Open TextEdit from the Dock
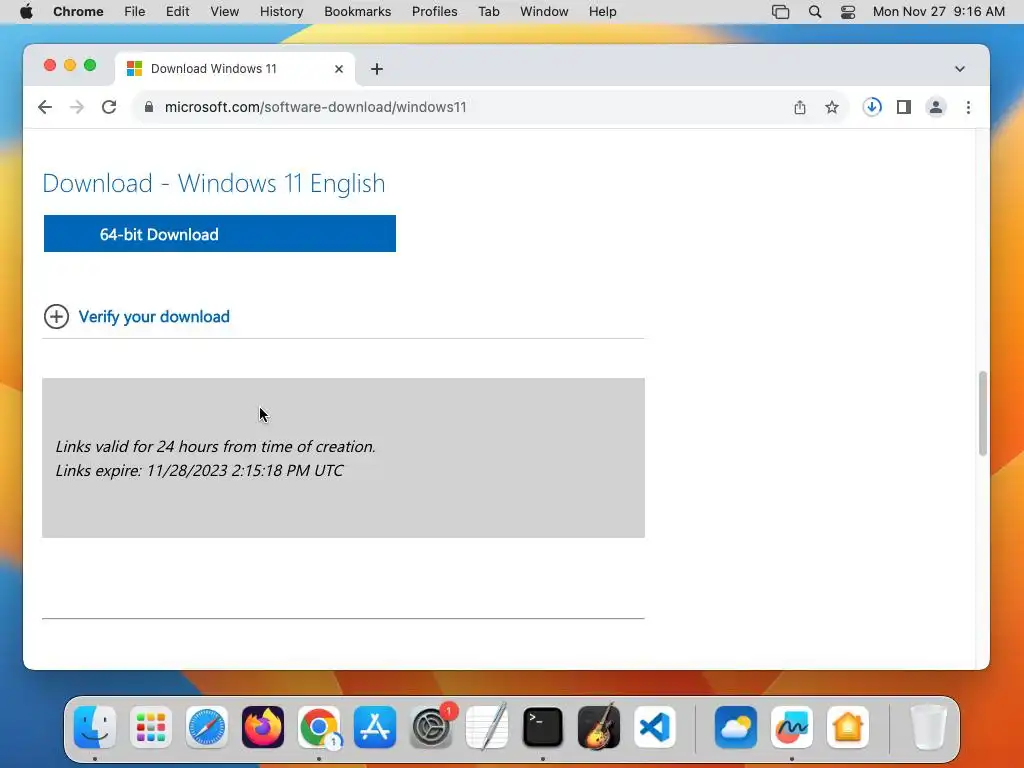Image resolution: width=1024 pixels, height=768 pixels. pos(487,727)
